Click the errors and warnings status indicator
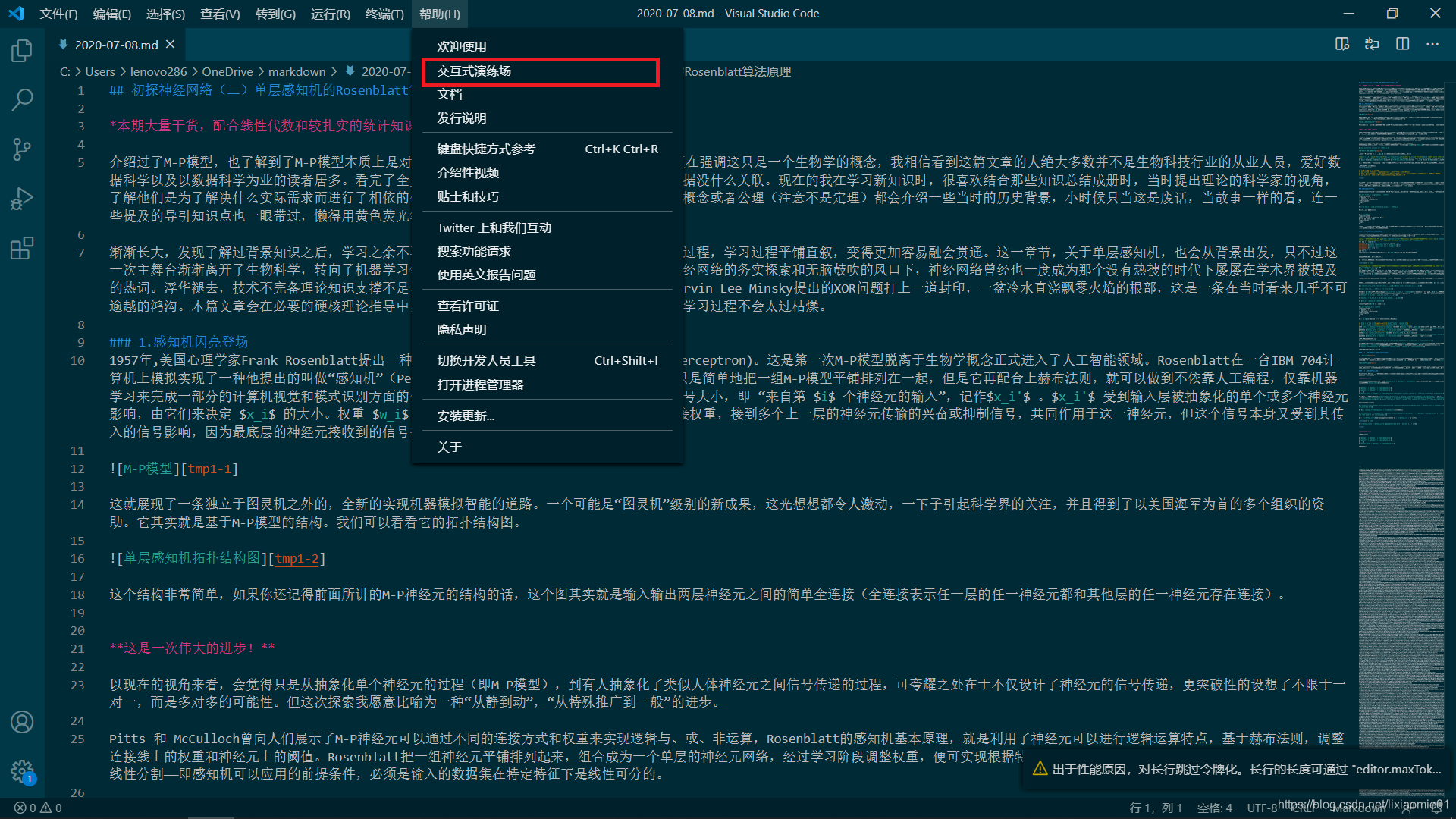 [x=38, y=808]
